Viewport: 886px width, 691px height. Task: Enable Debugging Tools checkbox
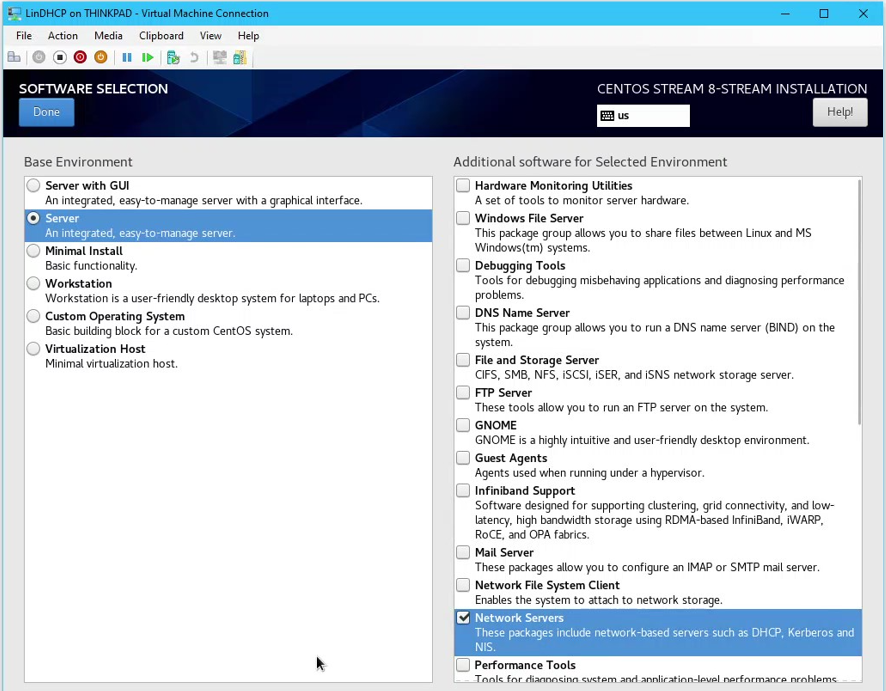pos(463,265)
